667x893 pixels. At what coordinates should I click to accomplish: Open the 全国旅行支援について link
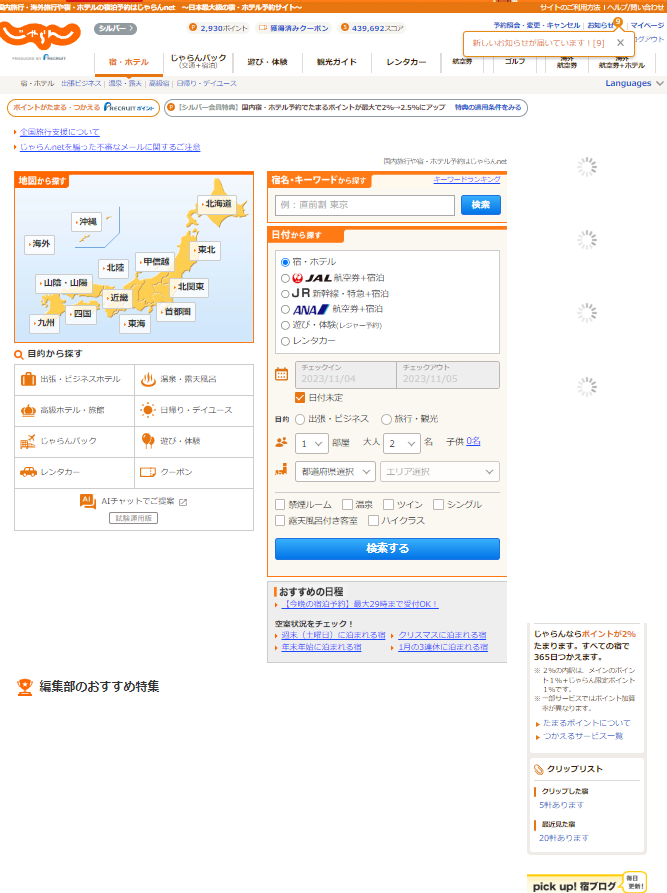click(x=60, y=132)
